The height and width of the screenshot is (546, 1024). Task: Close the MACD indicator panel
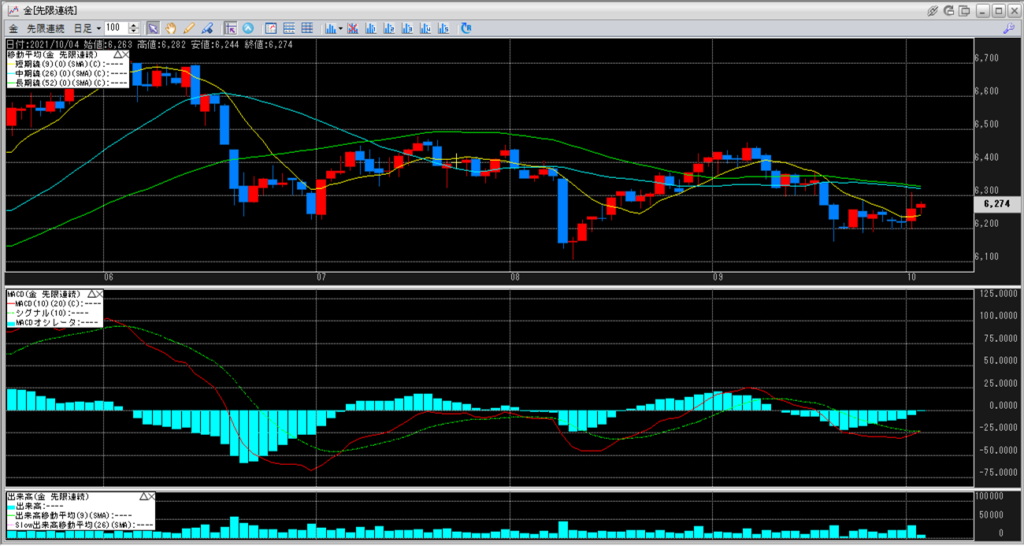tap(100, 294)
